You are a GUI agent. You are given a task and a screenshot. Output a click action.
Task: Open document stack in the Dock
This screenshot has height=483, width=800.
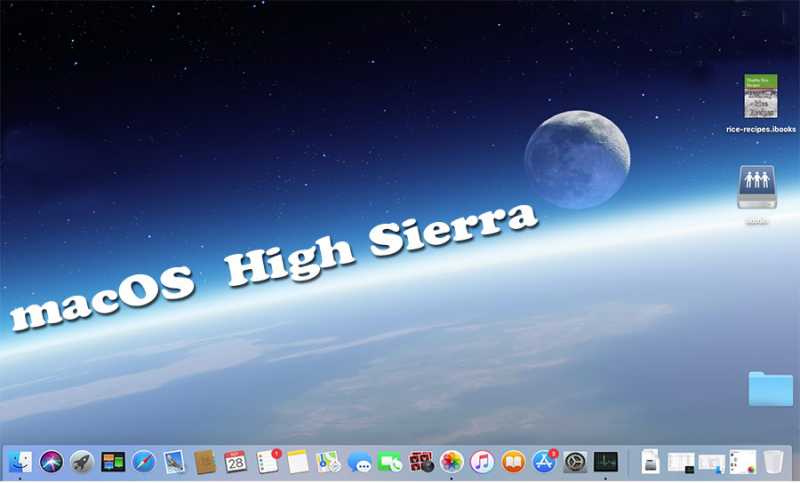coord(651,462)
